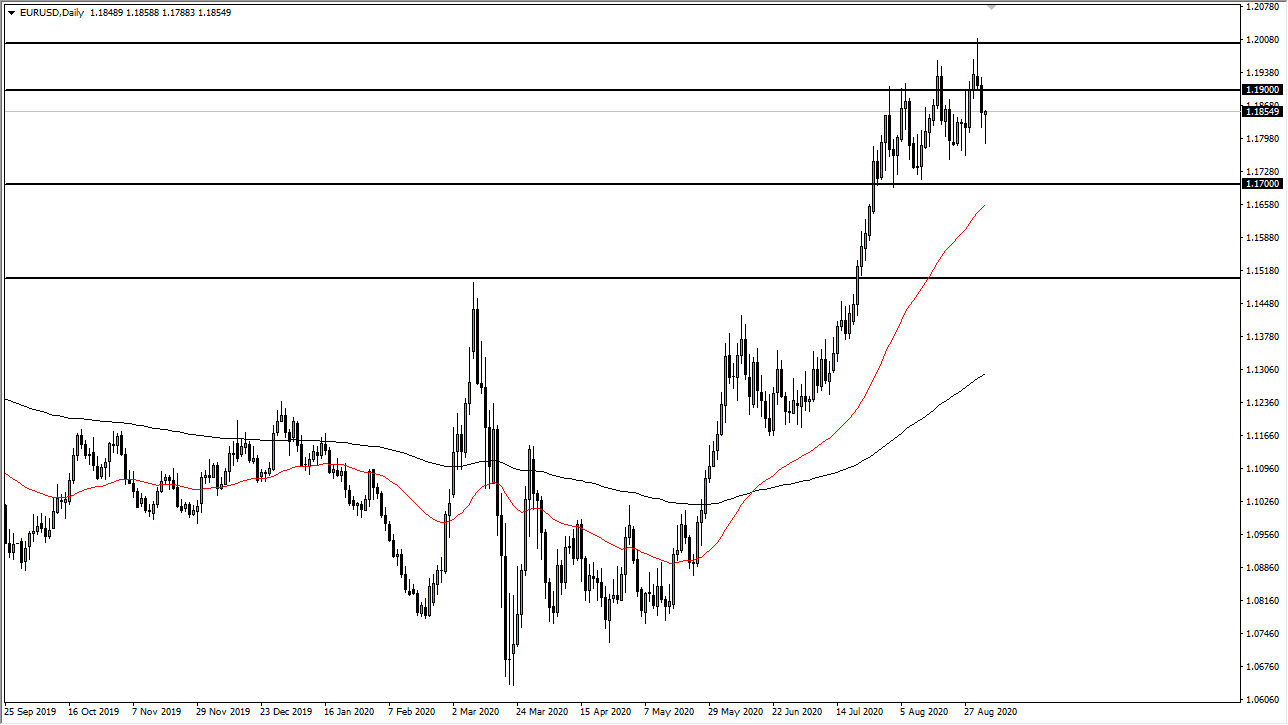Select the 1.19000 price label tag
Image resolution: width=1288 pixels, height=725 pixels.
pos(1261,89)
